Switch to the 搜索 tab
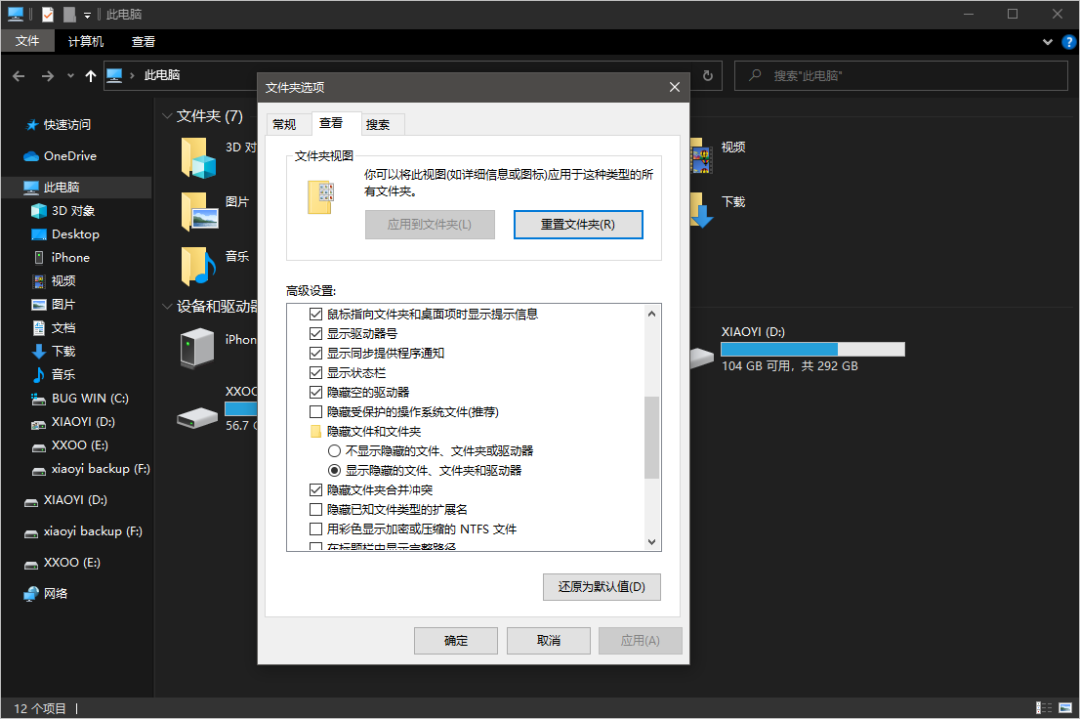The height and width of the screenshot is (719, 1080). point(378,124)
